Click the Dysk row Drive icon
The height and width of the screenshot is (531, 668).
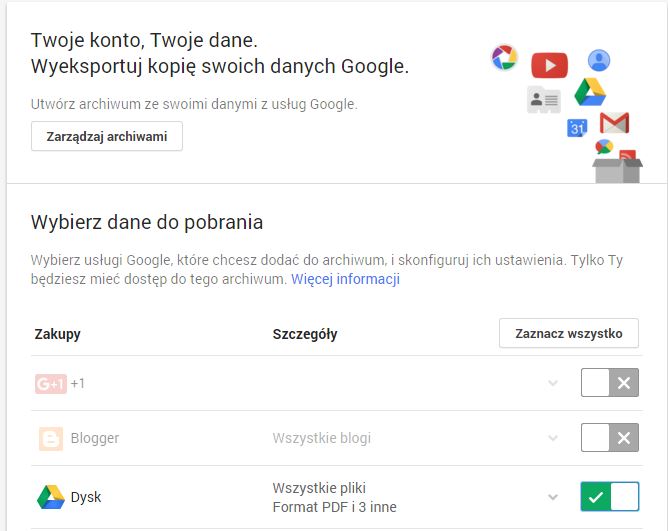51,497
